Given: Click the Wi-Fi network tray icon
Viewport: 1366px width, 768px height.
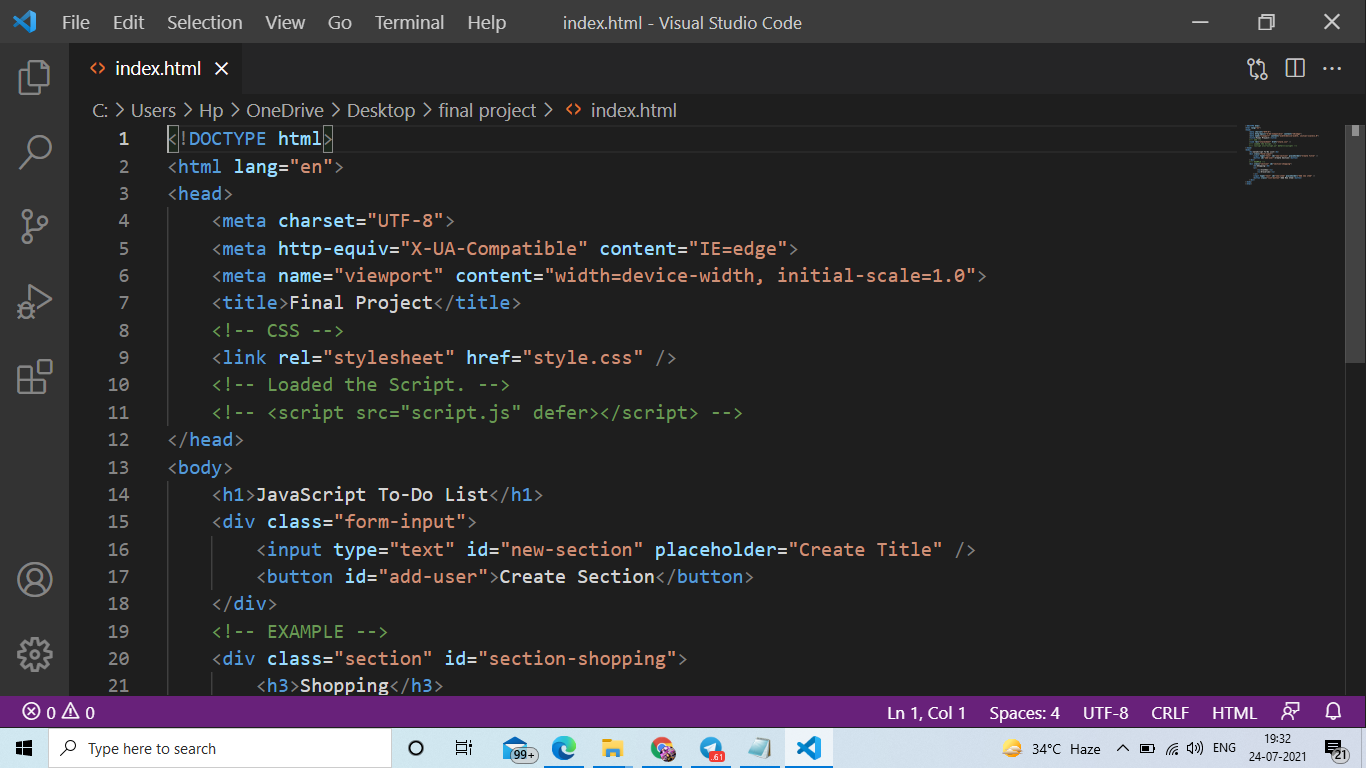Looking at the screenshot, I should [x=1171, y=748].
